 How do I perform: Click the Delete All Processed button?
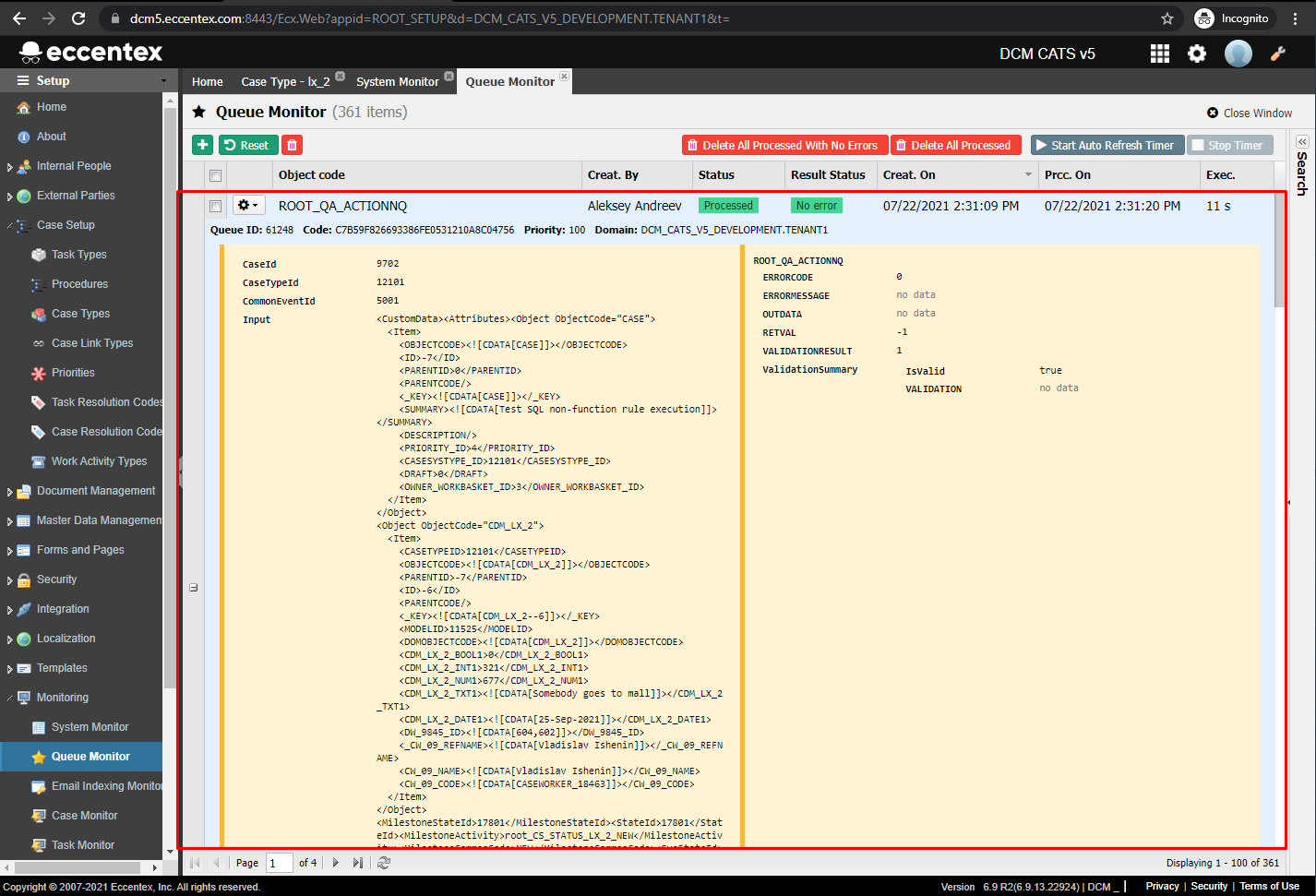point(955,145)
